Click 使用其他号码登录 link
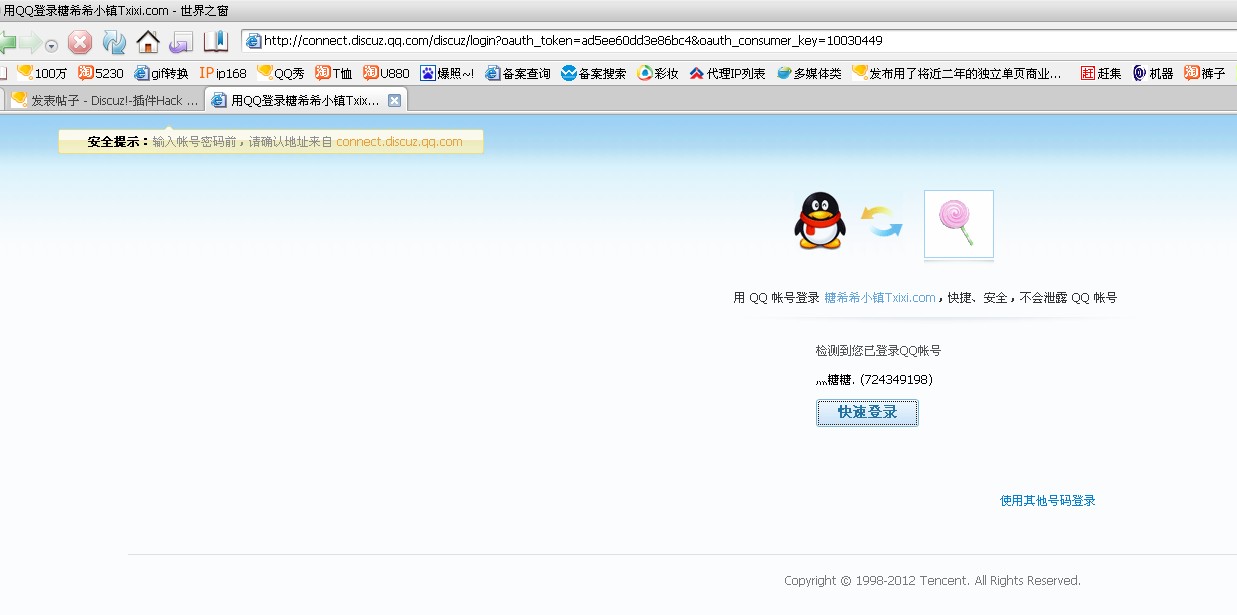Viewport: 1237px width, 615px height. coord(1048,500)
